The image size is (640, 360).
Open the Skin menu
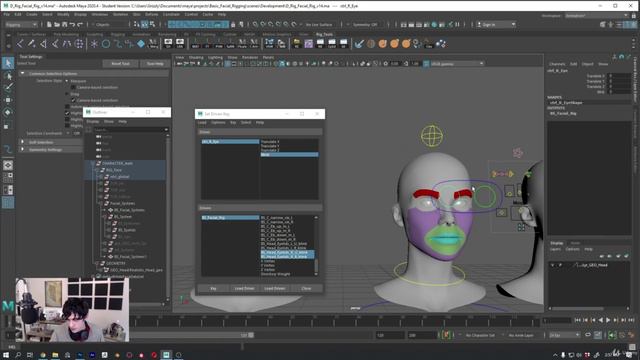[x=137, y=14]
